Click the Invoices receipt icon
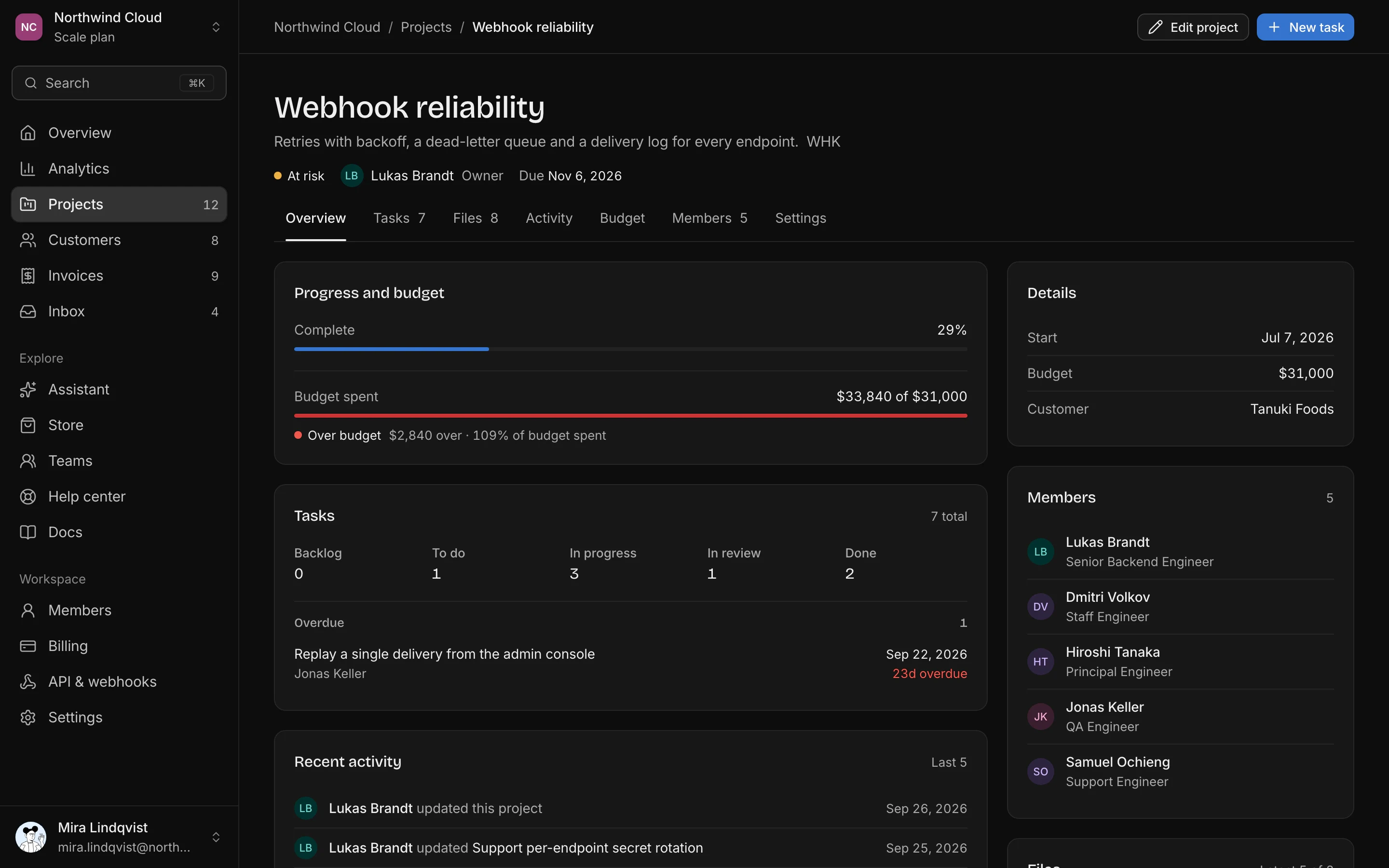1389x868 pixels. (27, 275)
